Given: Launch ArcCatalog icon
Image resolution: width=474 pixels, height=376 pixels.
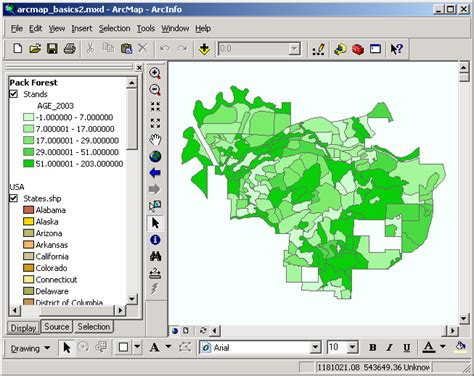Looking at the screenshot, I should pyautogui.click(x=340, y=49).
